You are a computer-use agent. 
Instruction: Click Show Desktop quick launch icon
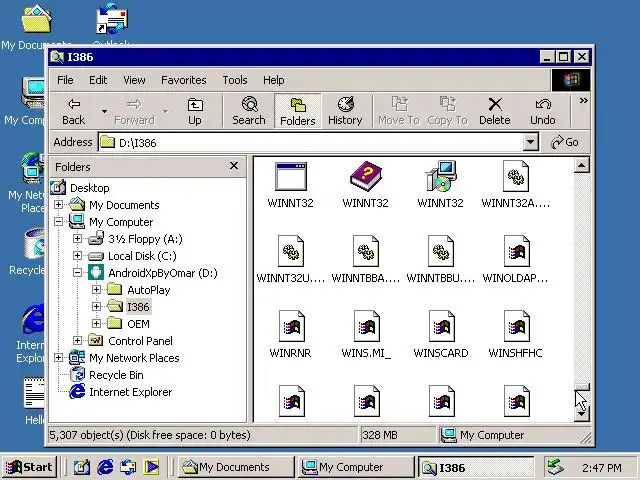point(82,467)
